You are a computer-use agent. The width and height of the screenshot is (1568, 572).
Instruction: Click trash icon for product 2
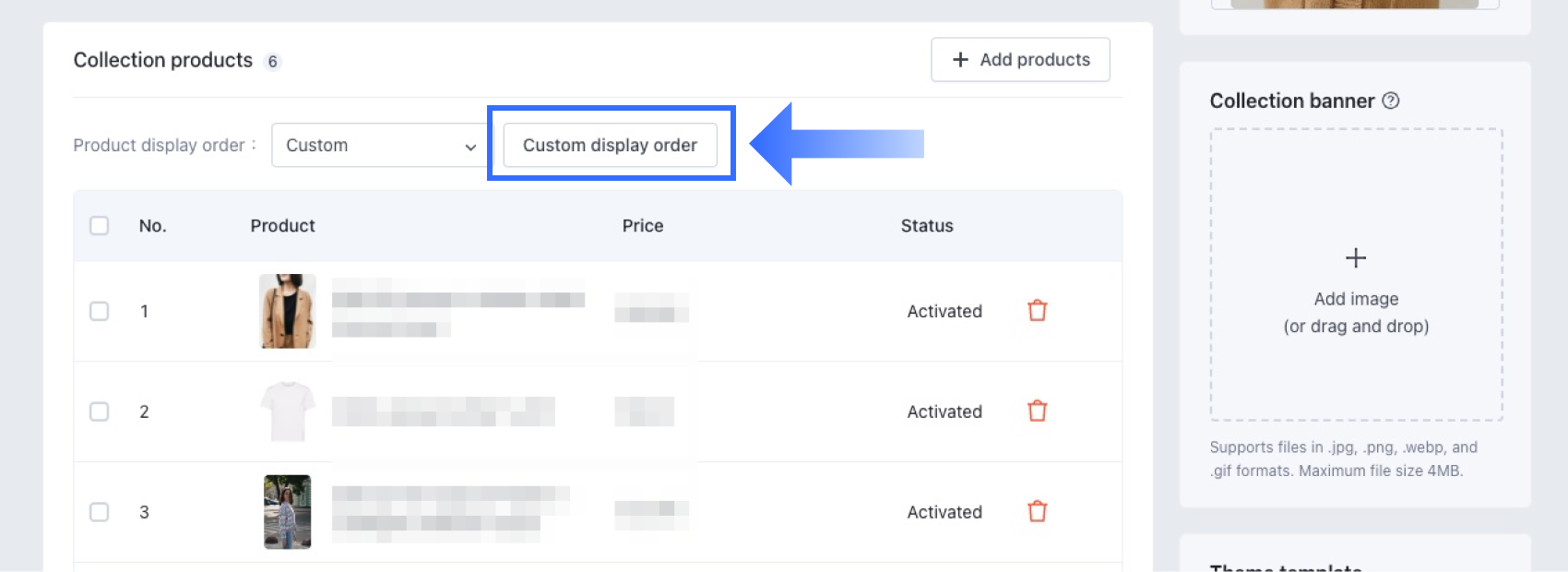[x=1038, y=411]
